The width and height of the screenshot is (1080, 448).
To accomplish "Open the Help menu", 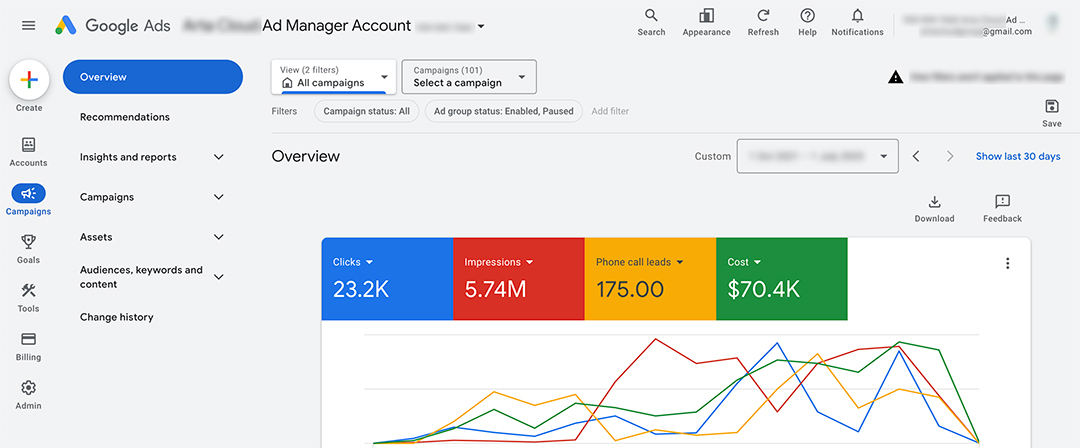I will (807, 22).
